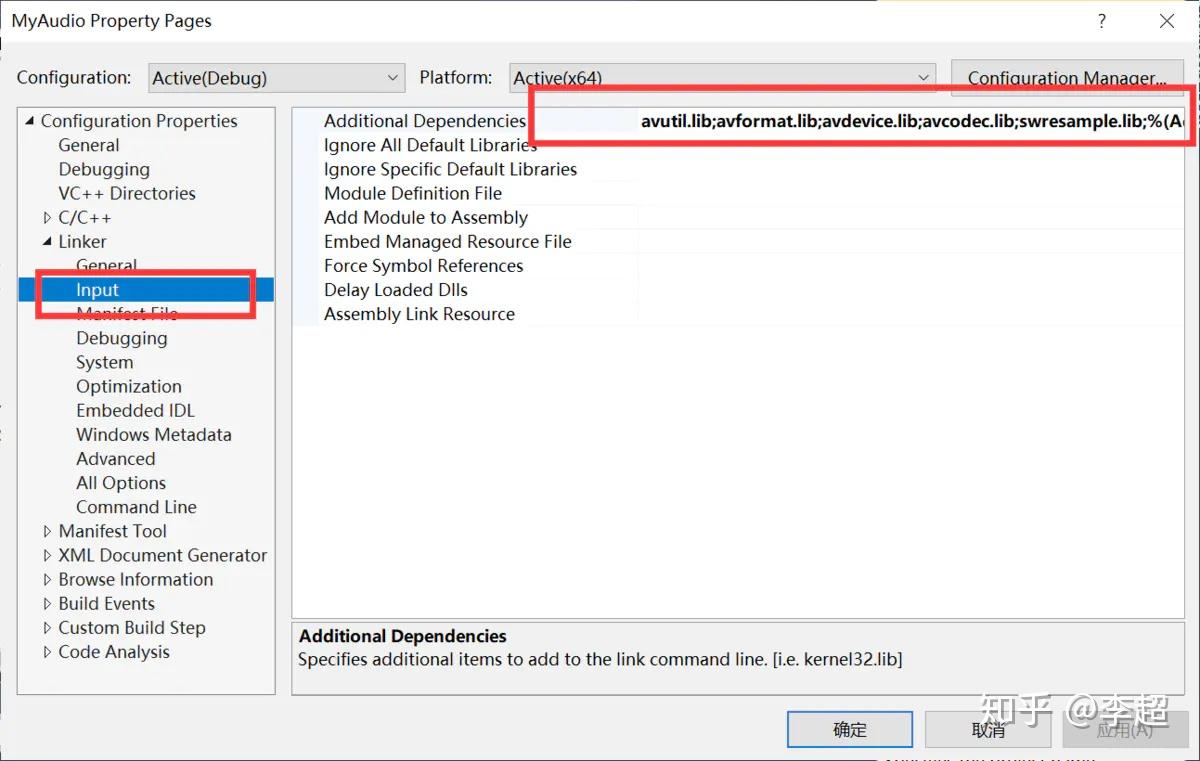Open the Linker System page
This screenshot has height=761, width=1200.
click(x=105, y=362)
